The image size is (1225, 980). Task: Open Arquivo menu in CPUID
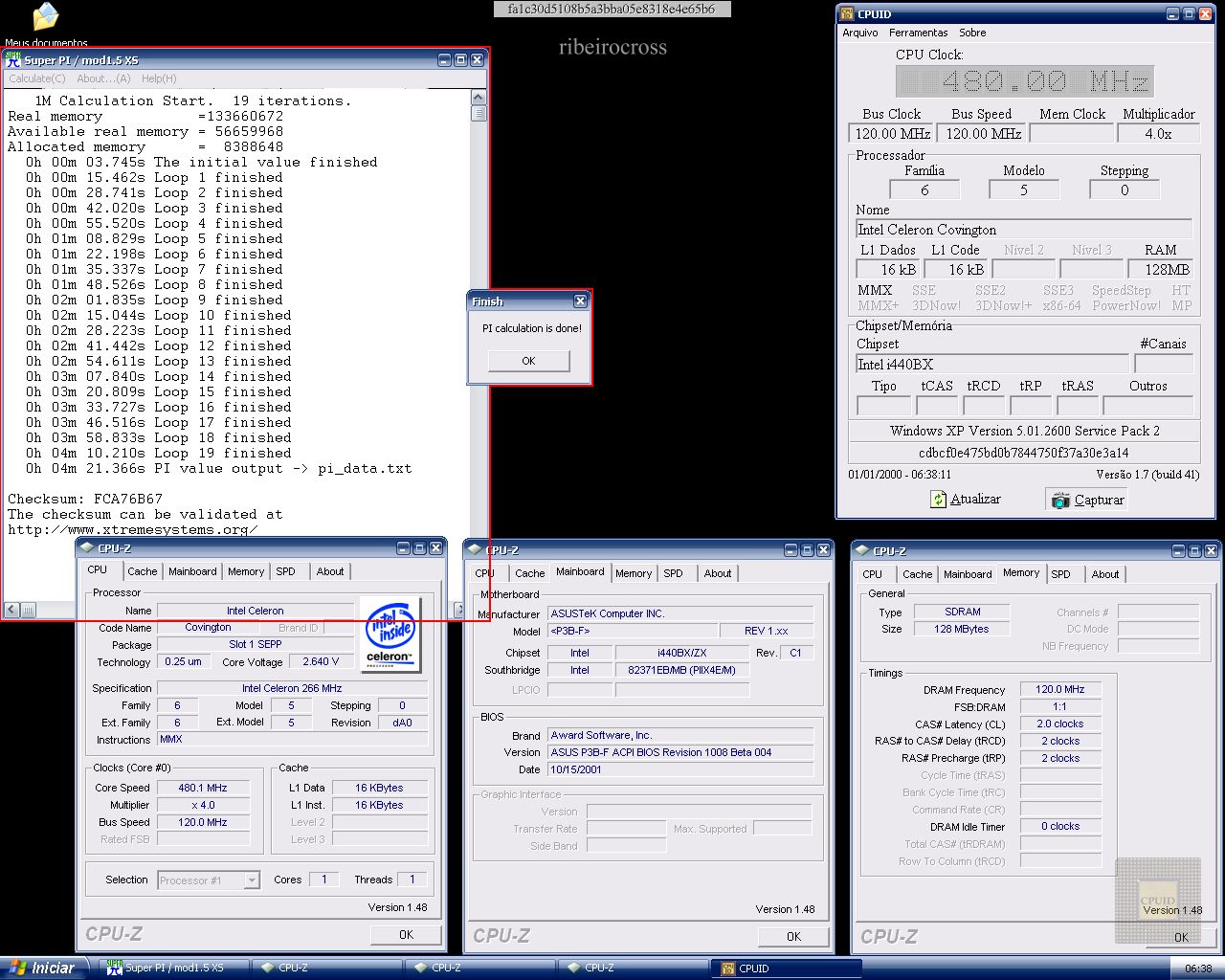click(860, 33)
